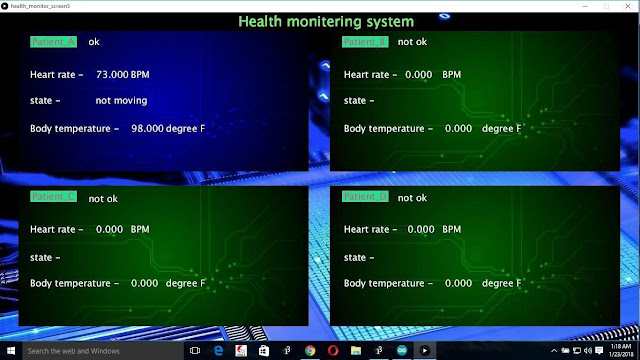Open the volume control tray icon
640x360 pixels.
pyautogui.click(x=588, y=351)
